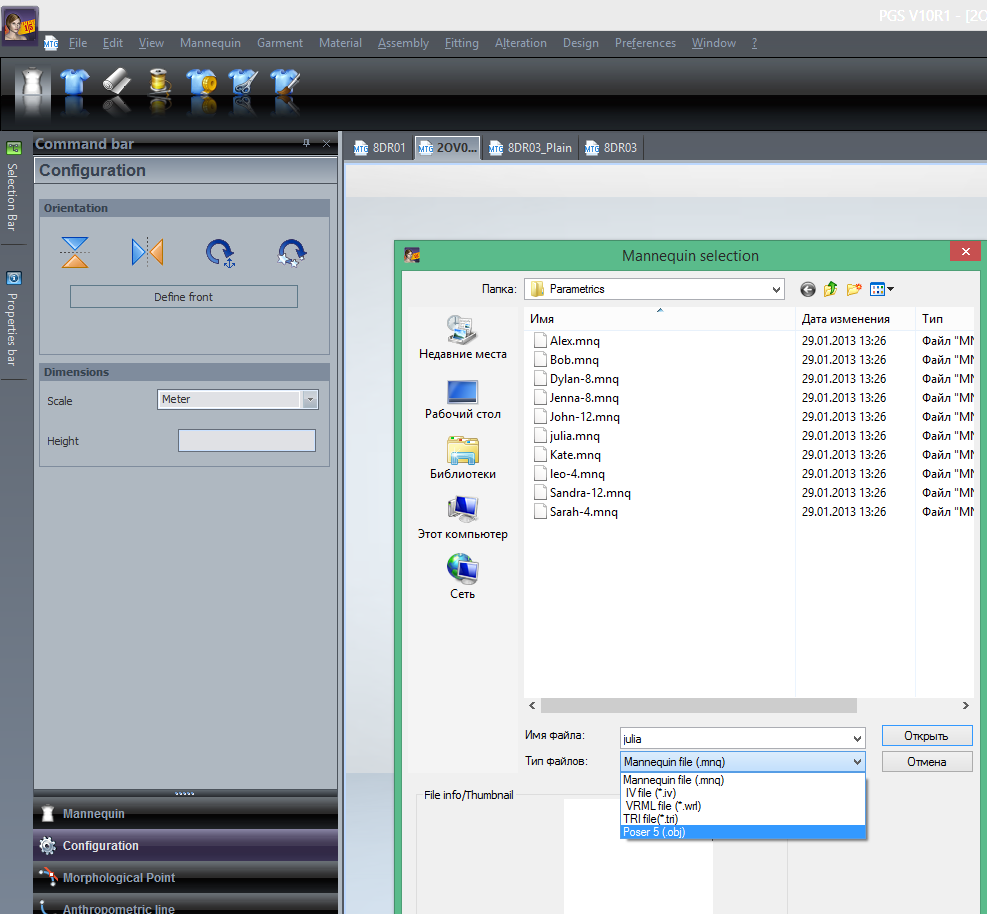Click the Define front button
Screen dimensions: 987x914
(x=183, y=297)
